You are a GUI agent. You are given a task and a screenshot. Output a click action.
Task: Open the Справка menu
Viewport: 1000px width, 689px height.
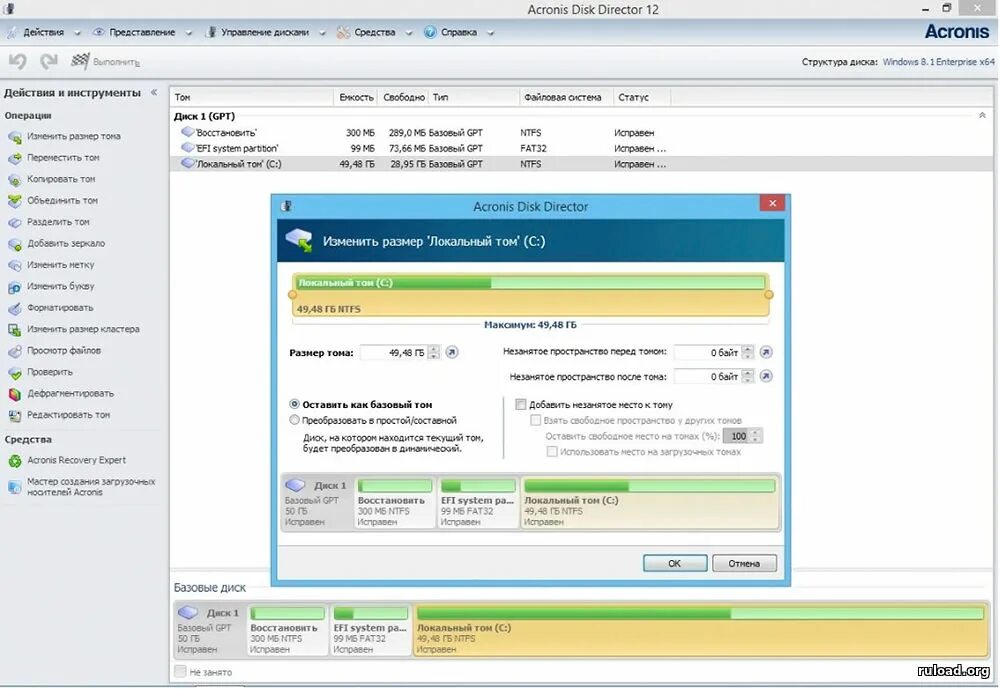(459, 33)
